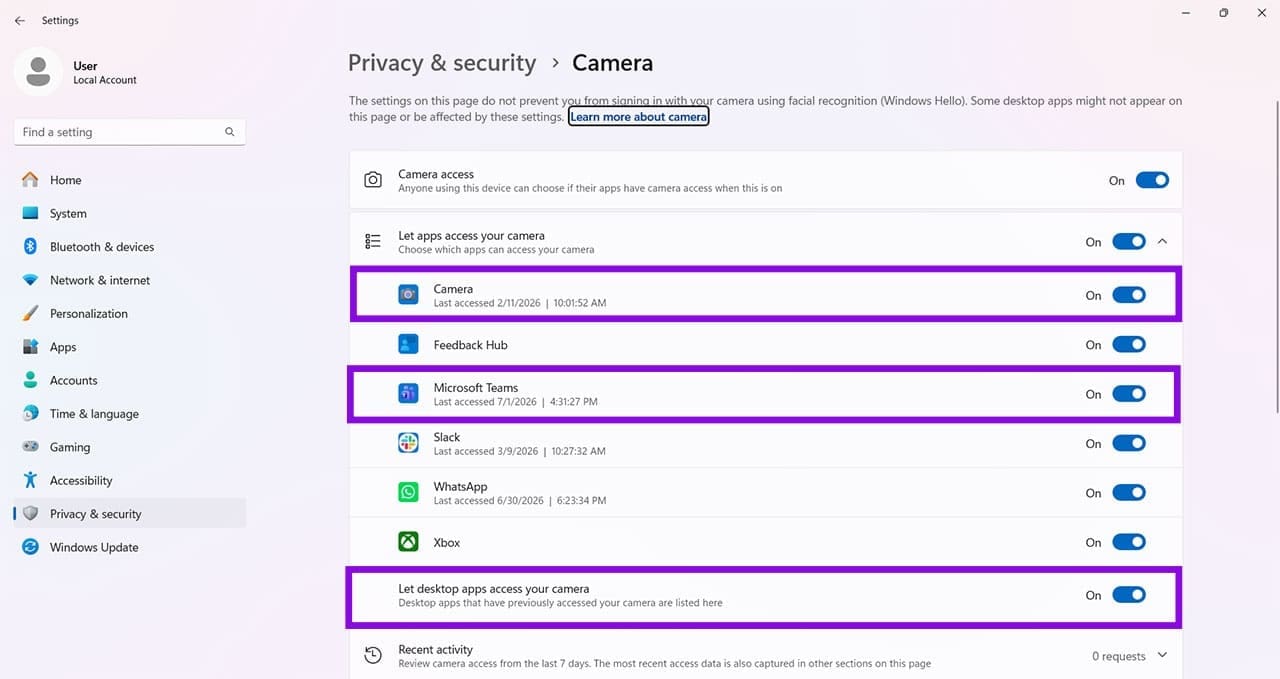Click the Microsoft Teams app icon

click(408, 394)
